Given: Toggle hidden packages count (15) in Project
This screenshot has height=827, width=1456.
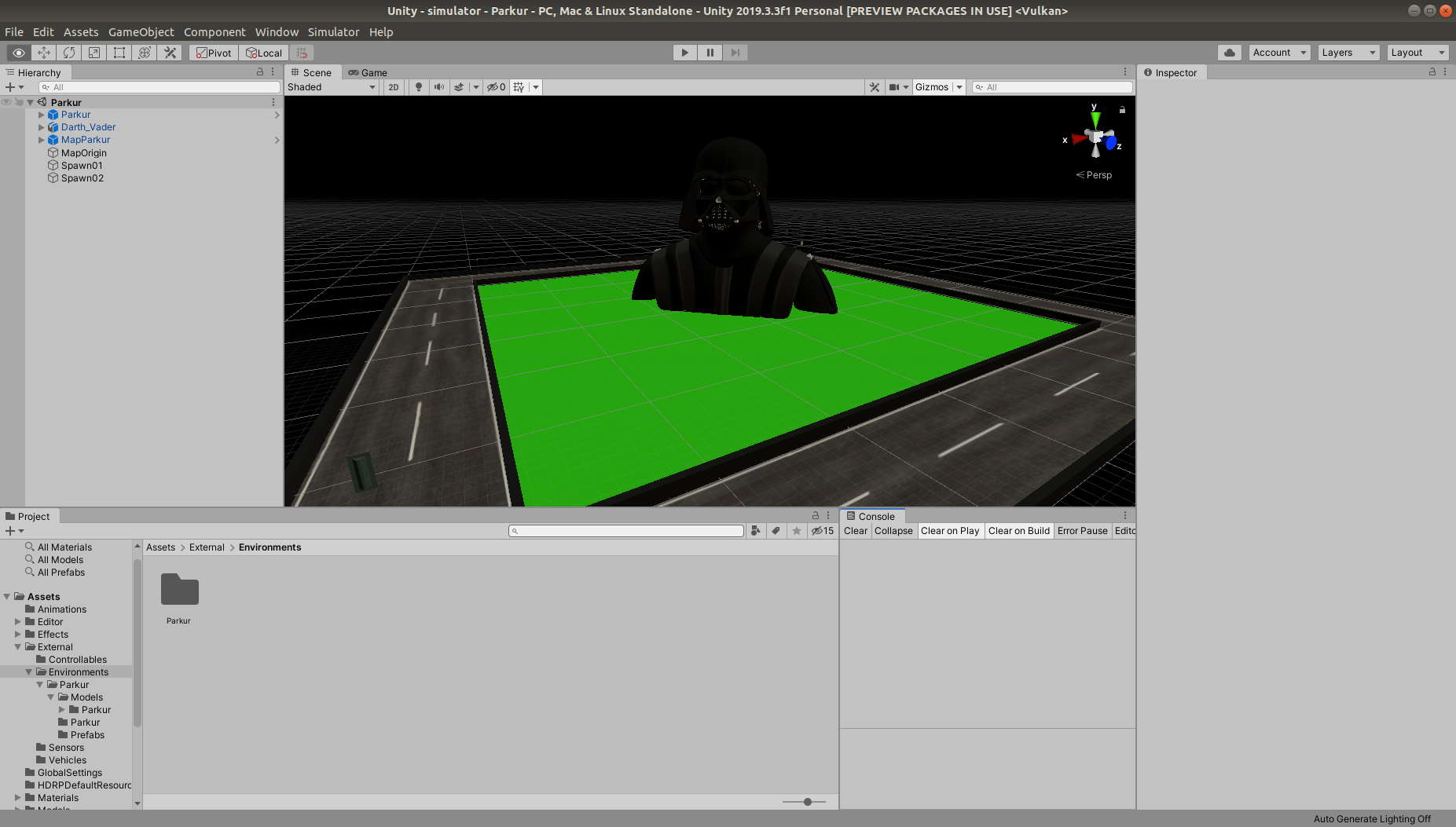Looking at the screenshot, I should pos(823,531).
